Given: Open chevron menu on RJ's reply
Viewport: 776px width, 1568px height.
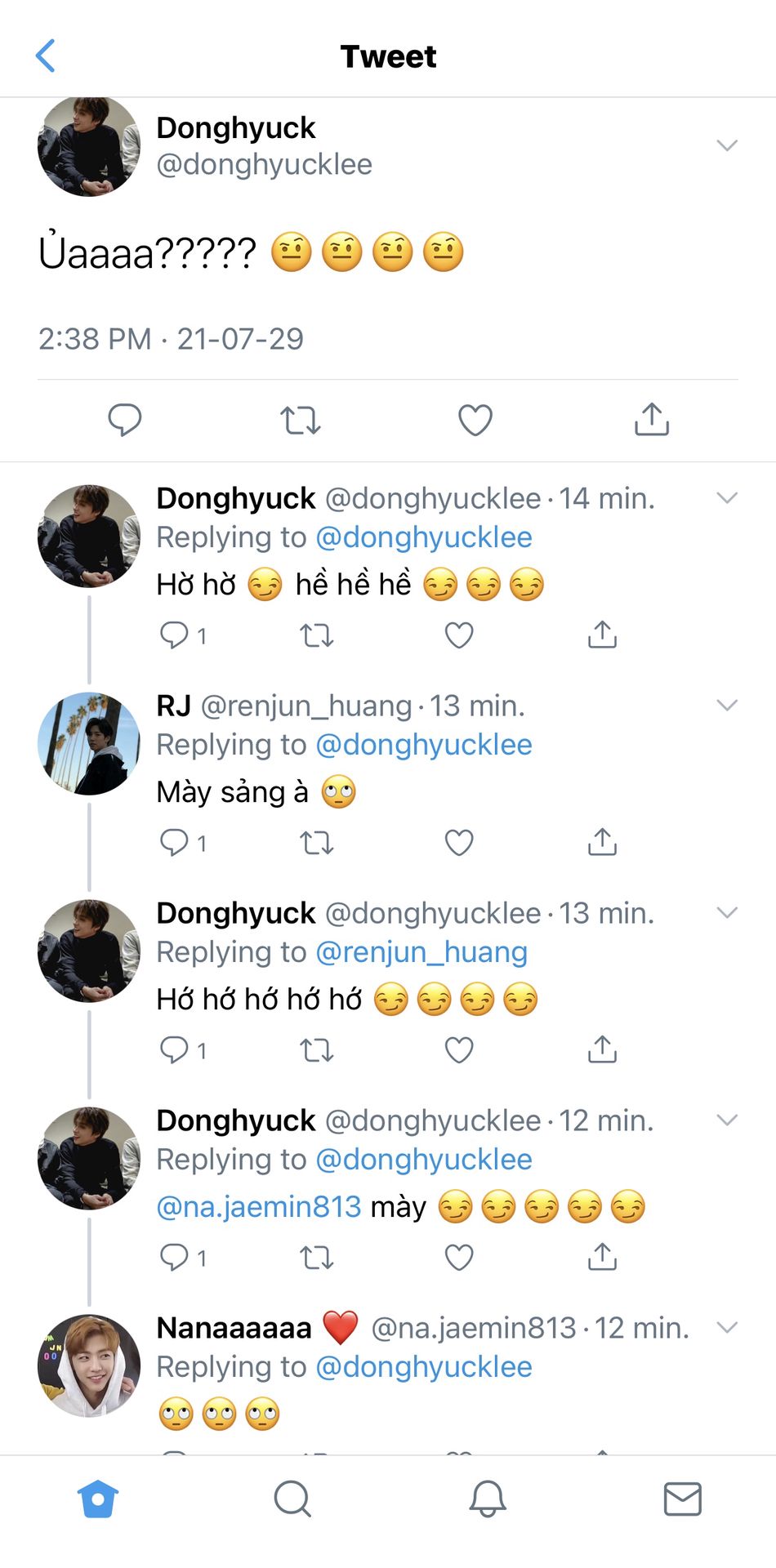Looking at the screenshot, I should pyautogui.click(x=726, y=705).
